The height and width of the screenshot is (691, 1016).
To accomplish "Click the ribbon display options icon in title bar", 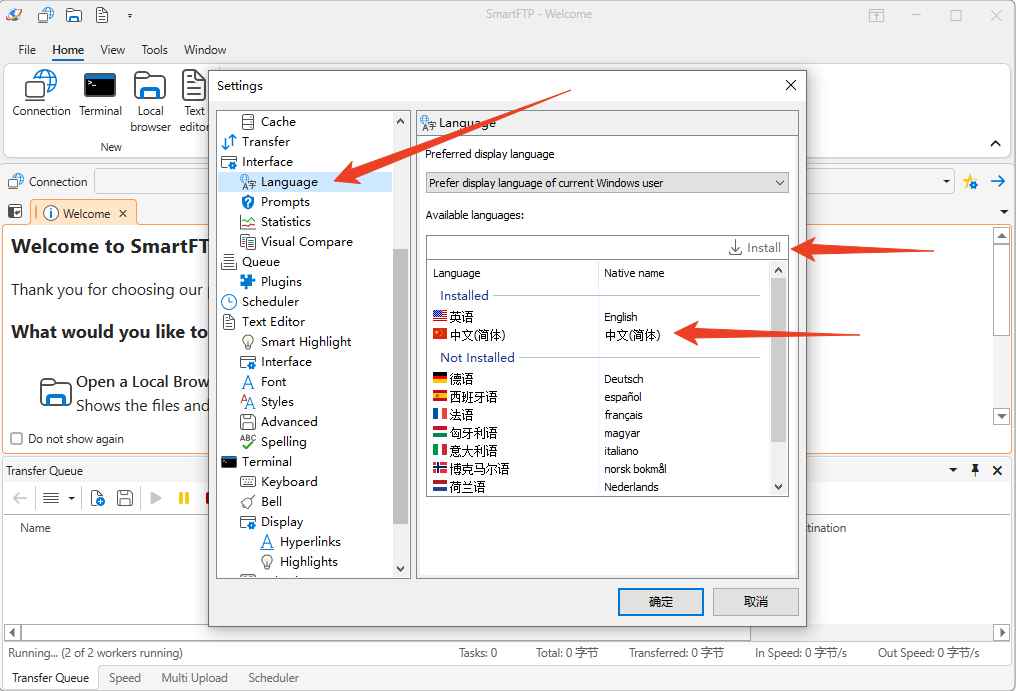I will coord(876,16).
